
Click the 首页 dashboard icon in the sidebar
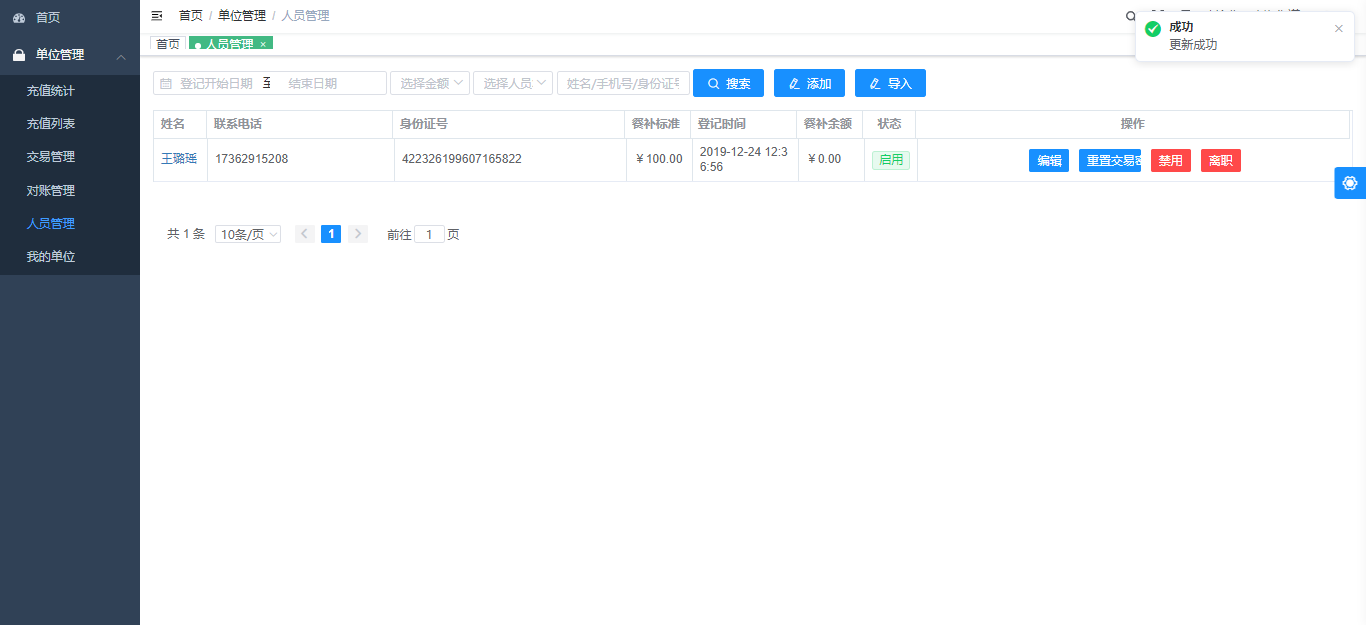coord(19,18)
